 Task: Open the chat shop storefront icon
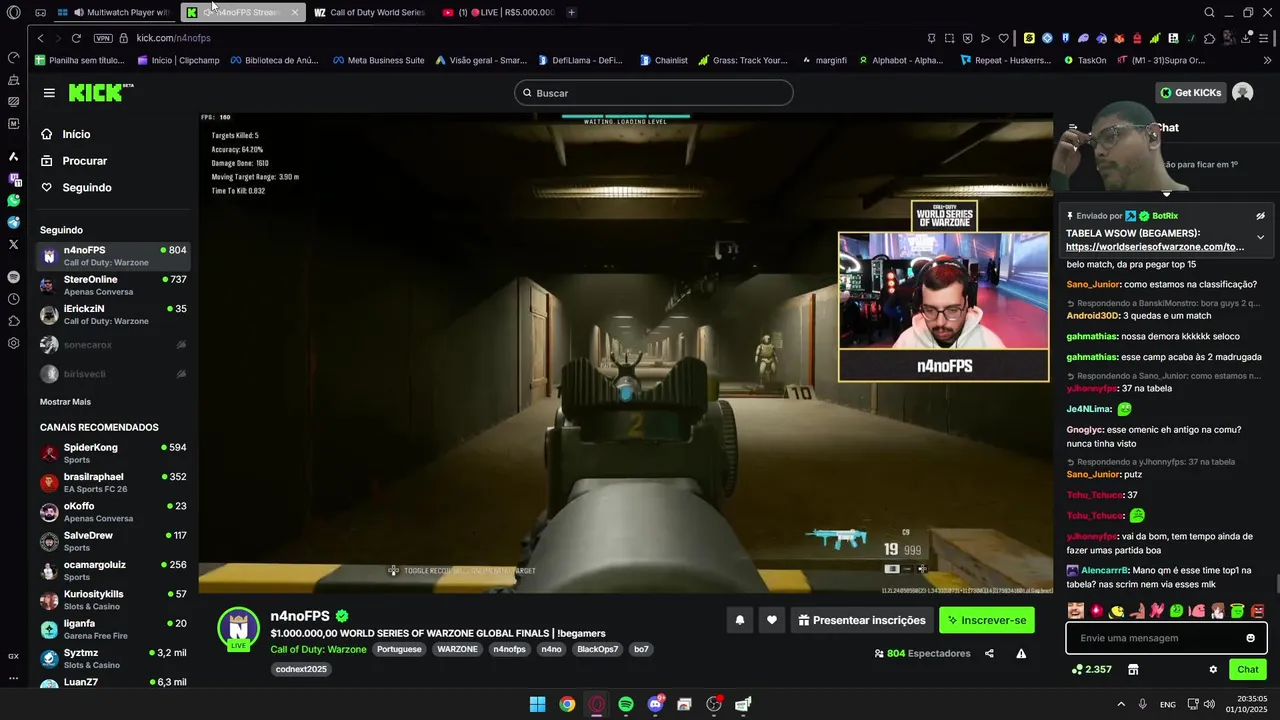click(1133, 669)
